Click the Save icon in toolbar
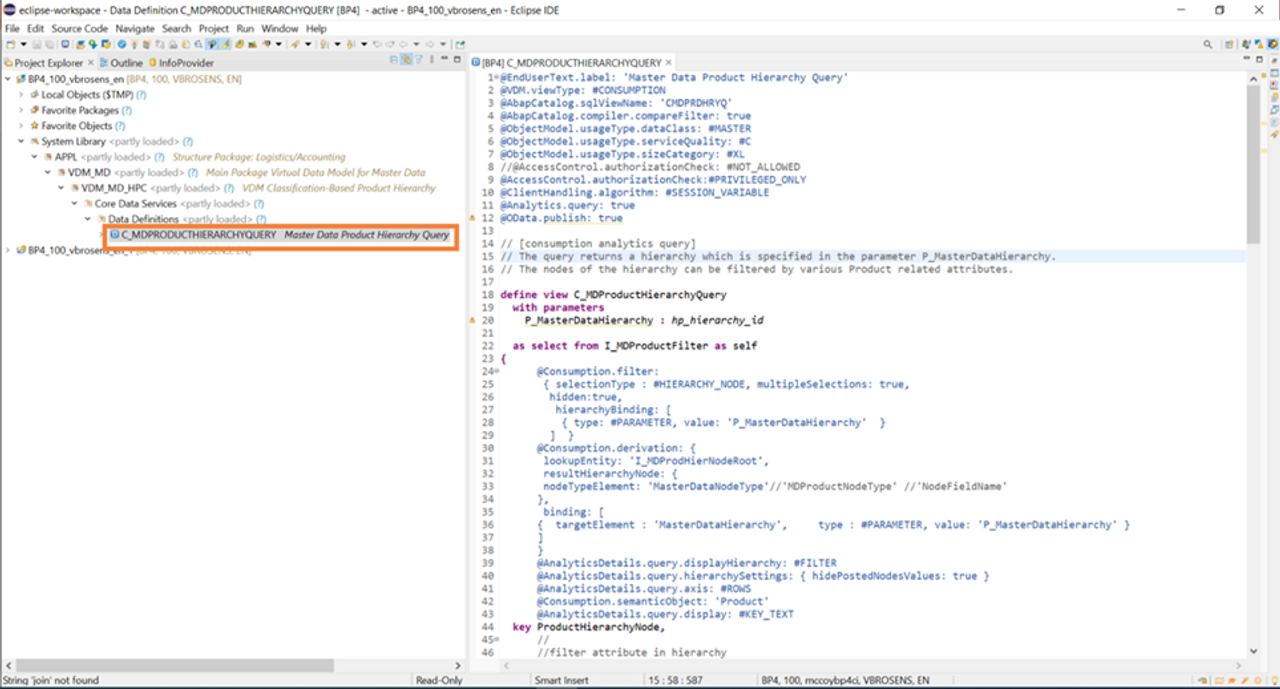Screen dimensions: 1280x689 (37, 44)
